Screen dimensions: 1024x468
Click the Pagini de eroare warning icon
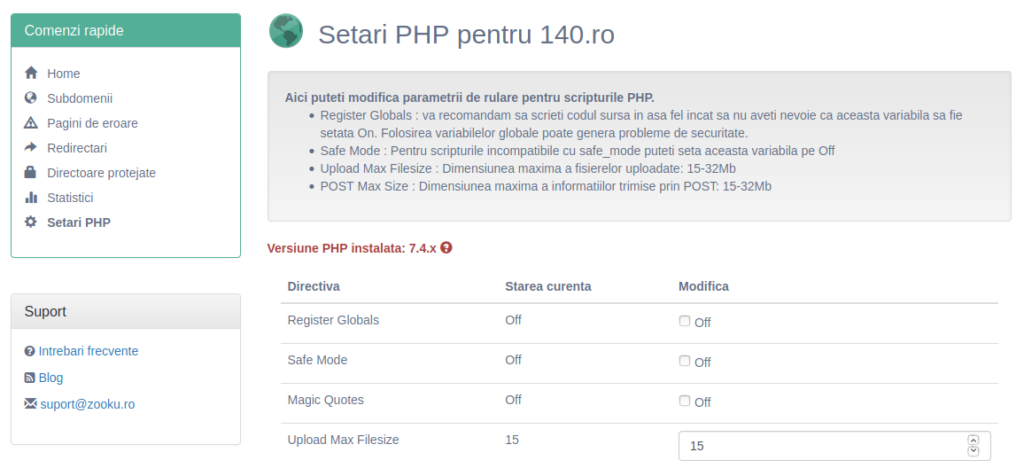31,123
